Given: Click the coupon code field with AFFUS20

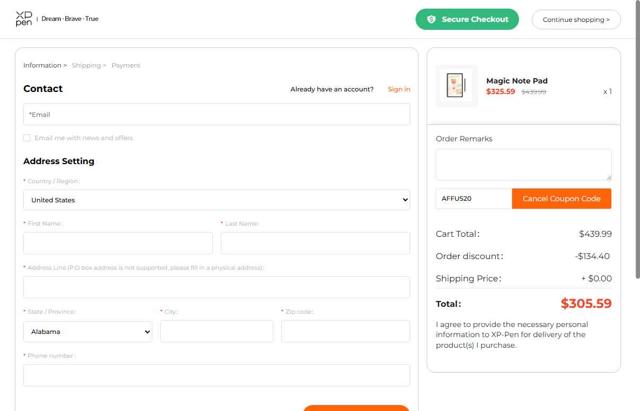Looking at the screenshot, I should (x=474, y=199).
